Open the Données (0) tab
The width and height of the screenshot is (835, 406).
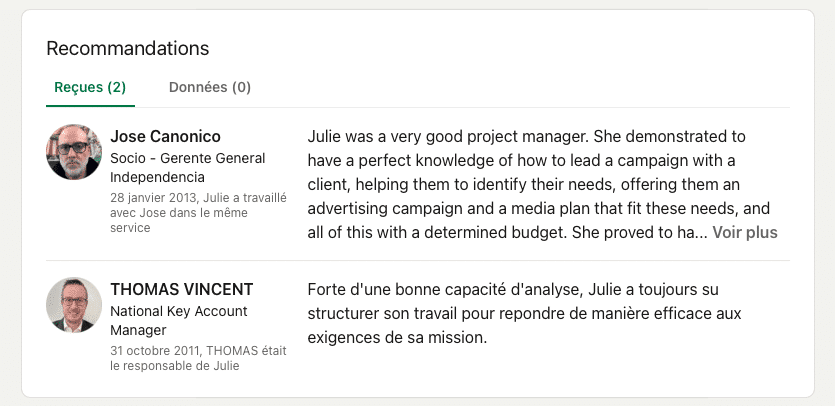click(210, 87)
